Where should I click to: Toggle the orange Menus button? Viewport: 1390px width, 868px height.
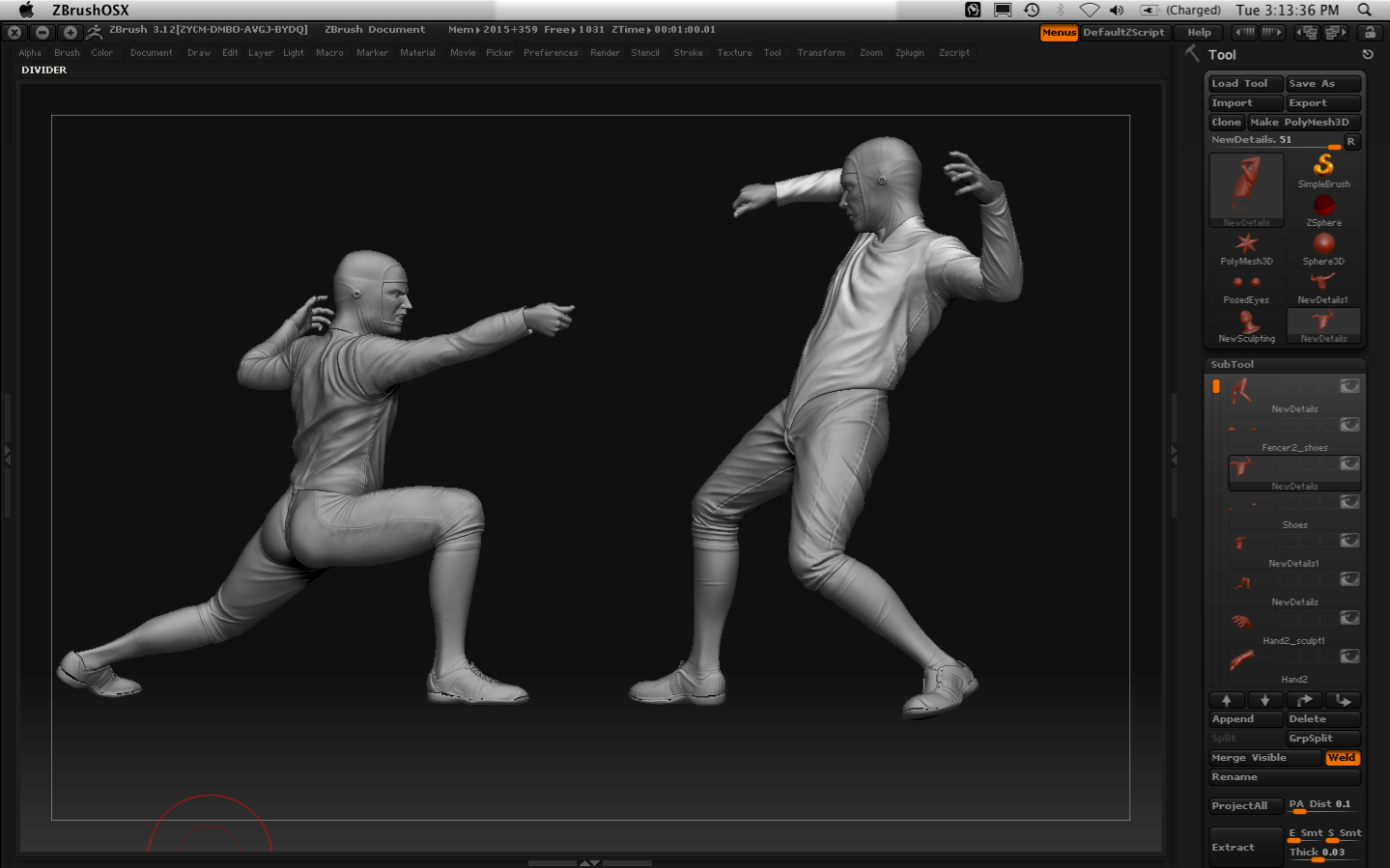click(x=1059, y=33)
